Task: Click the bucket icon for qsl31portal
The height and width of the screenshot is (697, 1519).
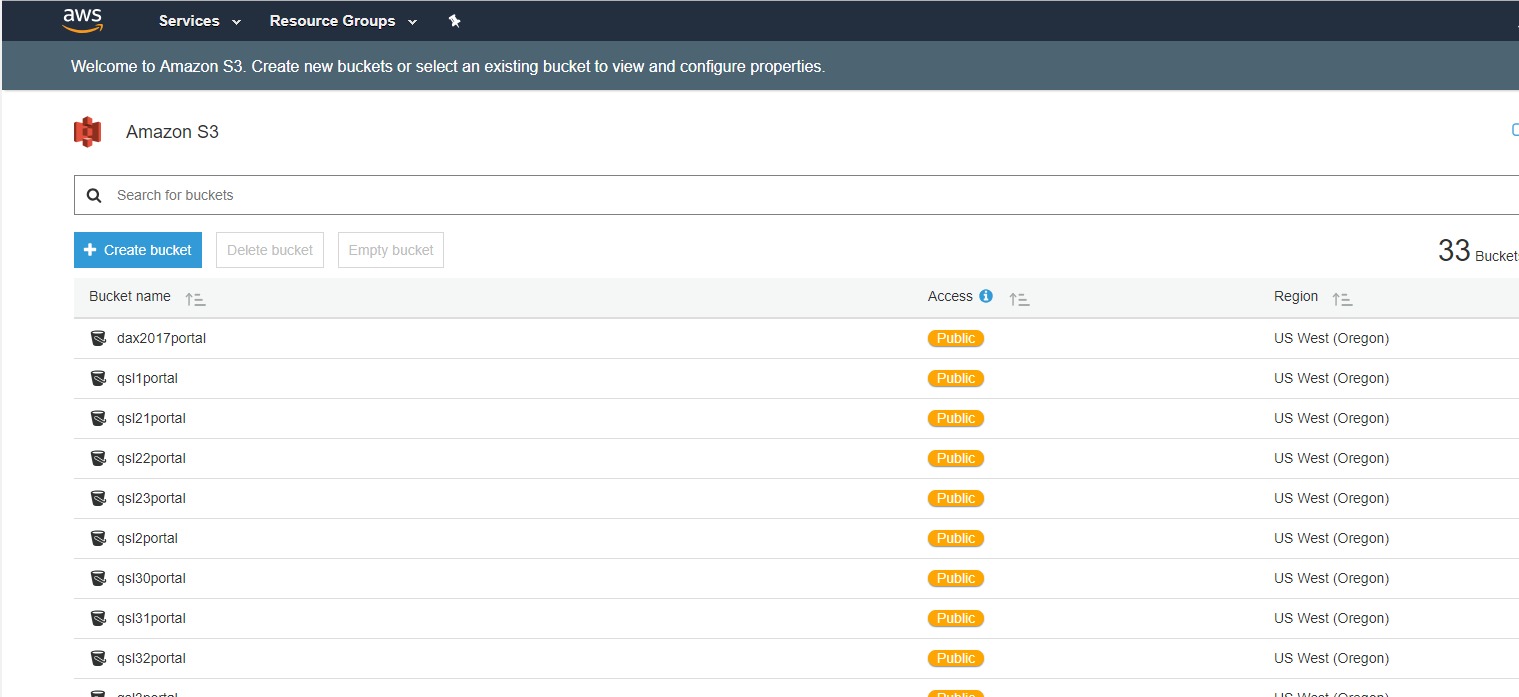Action: (98, 618)
